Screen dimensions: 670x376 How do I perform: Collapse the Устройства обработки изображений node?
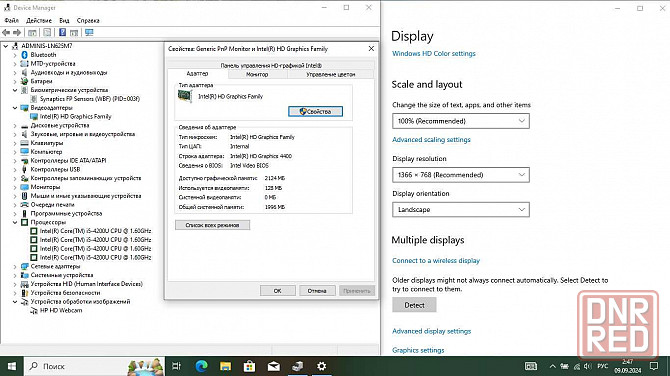15,302
